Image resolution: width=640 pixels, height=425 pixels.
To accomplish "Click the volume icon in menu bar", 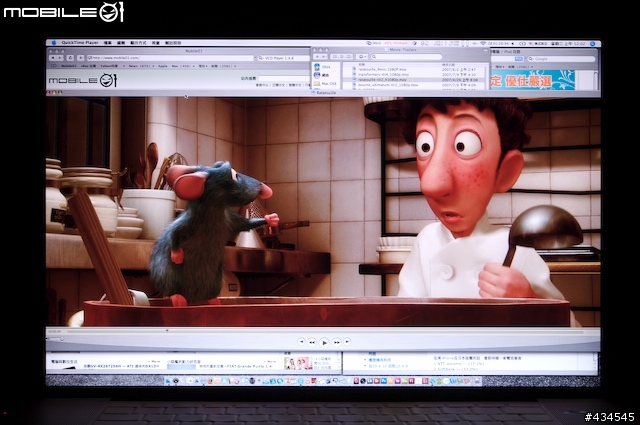I will coord(513,43).
